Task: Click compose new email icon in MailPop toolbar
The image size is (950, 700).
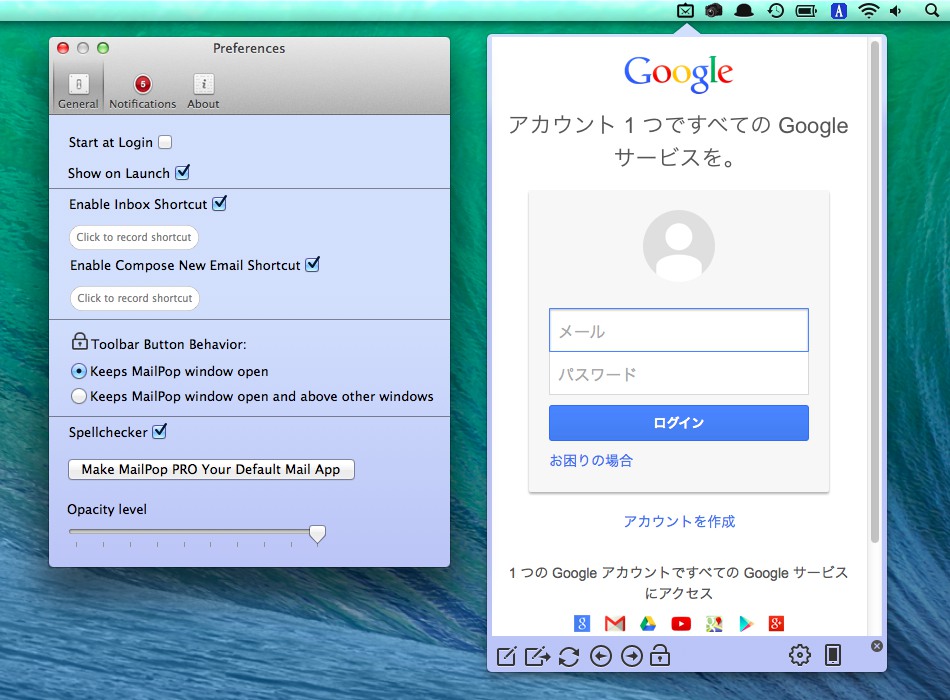Action: point(507,656)
